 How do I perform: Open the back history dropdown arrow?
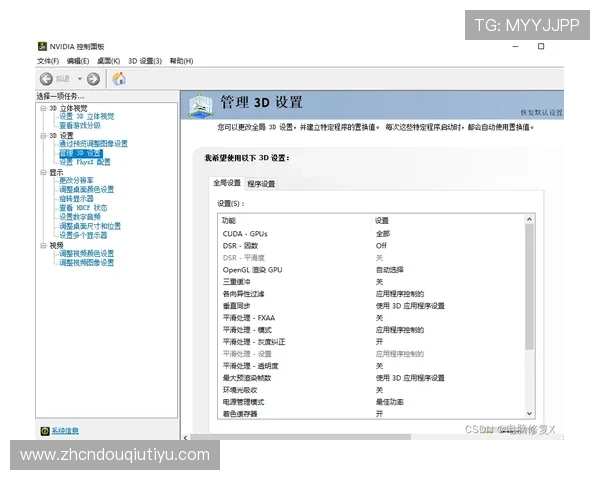[80, 79]
